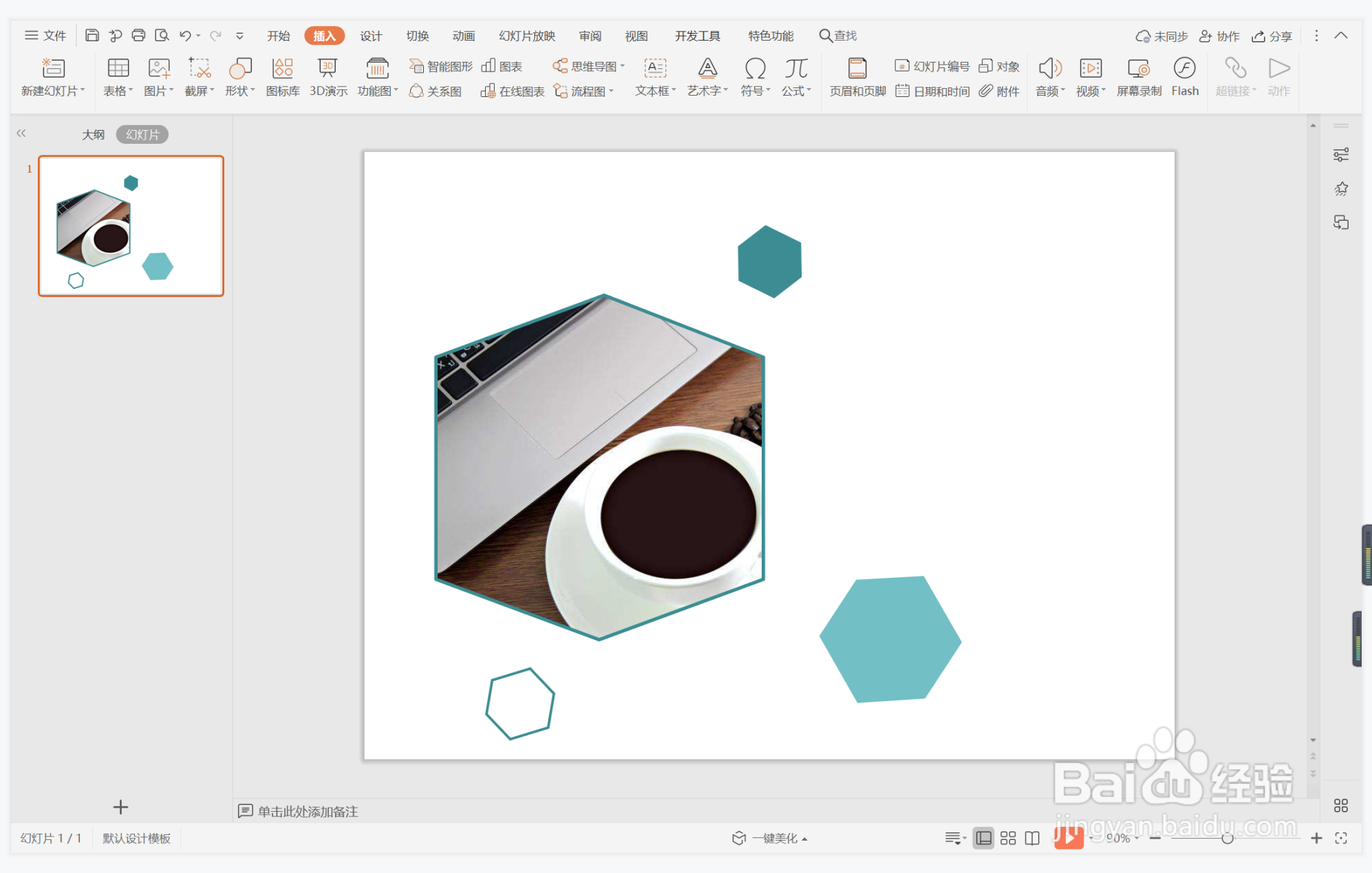Zoom out with the minus button

(1155, 838)
